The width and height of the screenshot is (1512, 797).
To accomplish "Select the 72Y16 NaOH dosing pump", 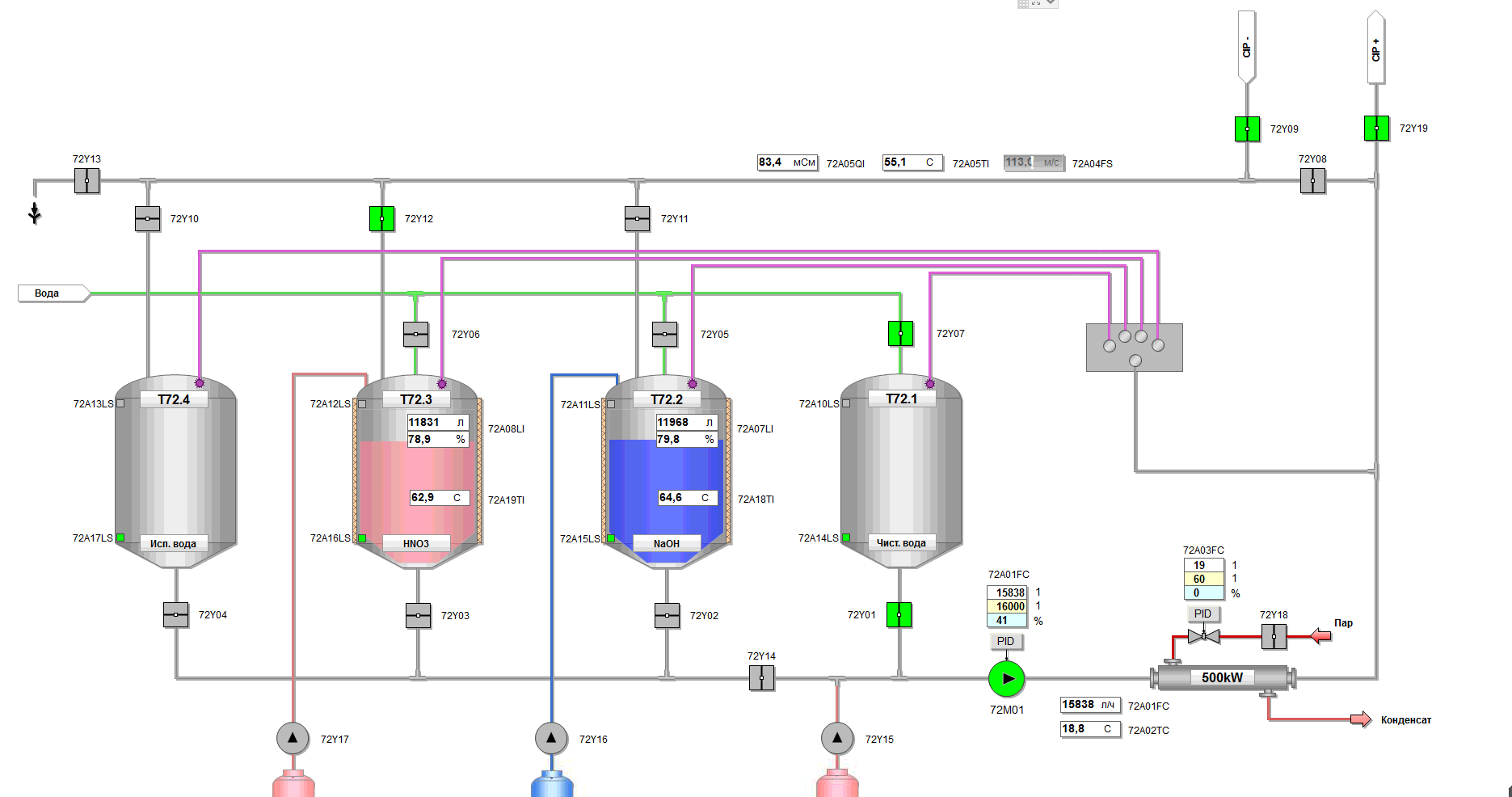I will pyautogui.click(x=551, y=738).
